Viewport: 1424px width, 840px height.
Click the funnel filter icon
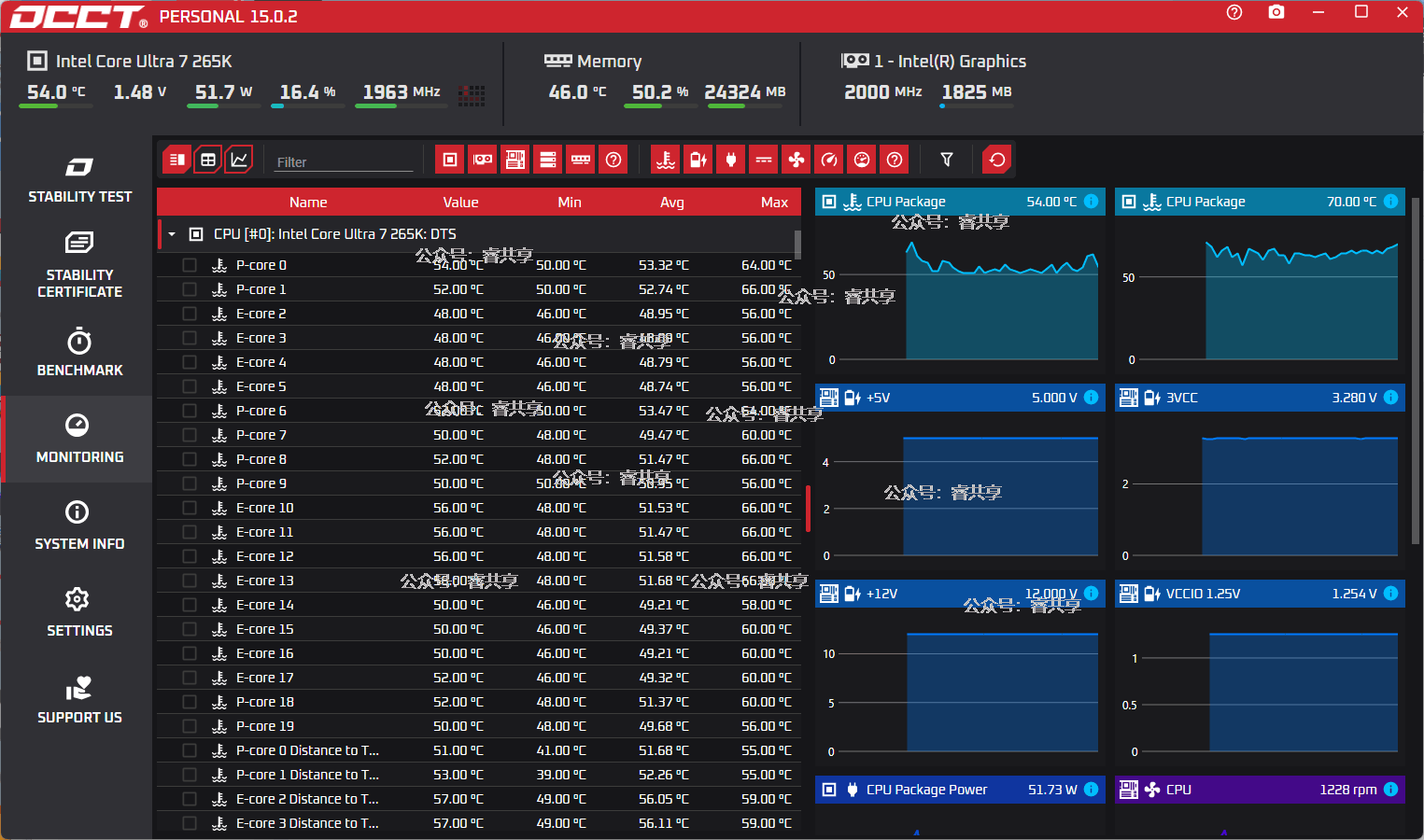tap(946, 160)
